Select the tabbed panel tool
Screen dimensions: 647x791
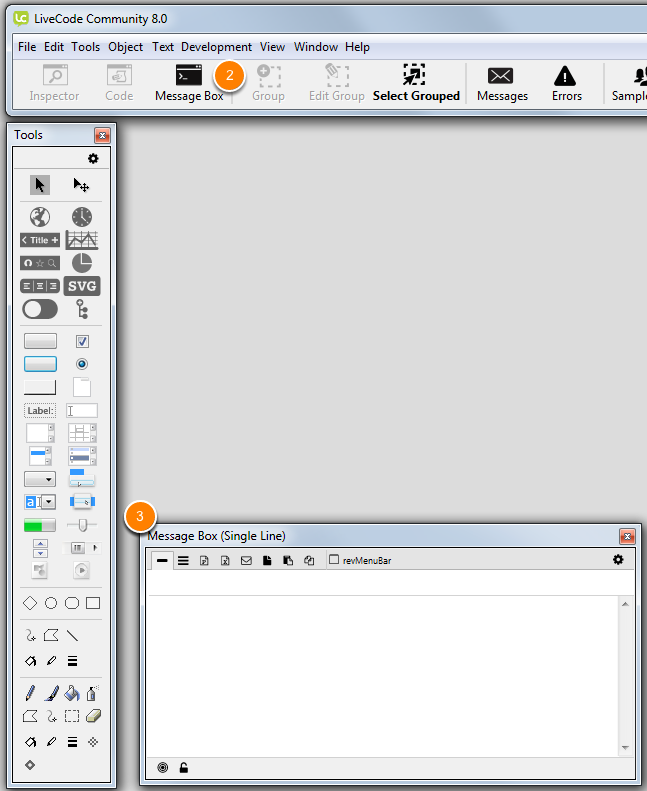pos(82,387)
